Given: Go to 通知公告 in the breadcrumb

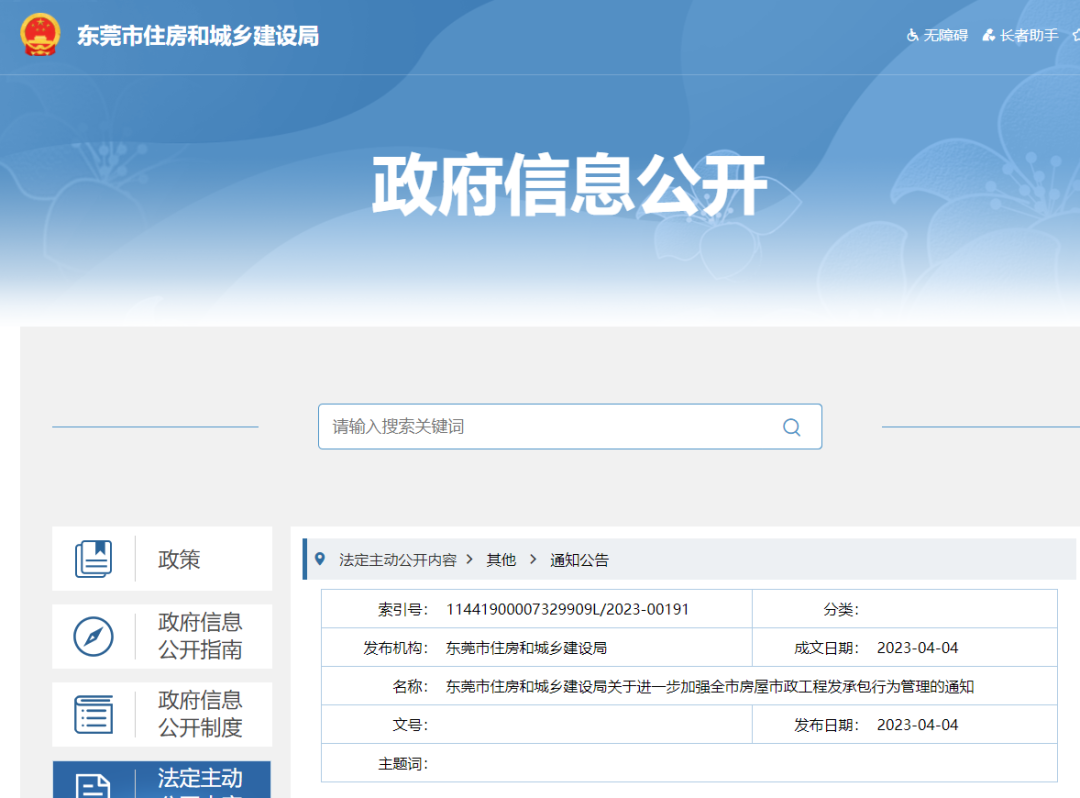Looking at the screenshot, I should 579,560.
